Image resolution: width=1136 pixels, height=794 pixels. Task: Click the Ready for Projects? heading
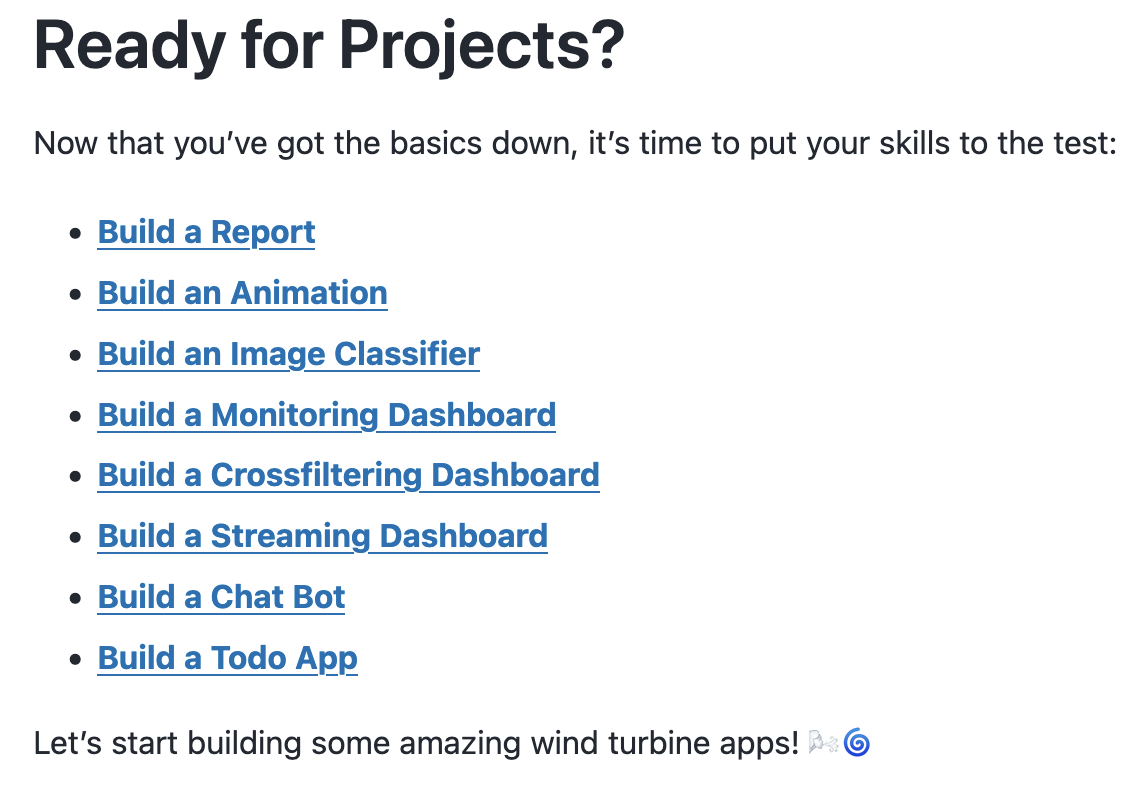(329, 45)
